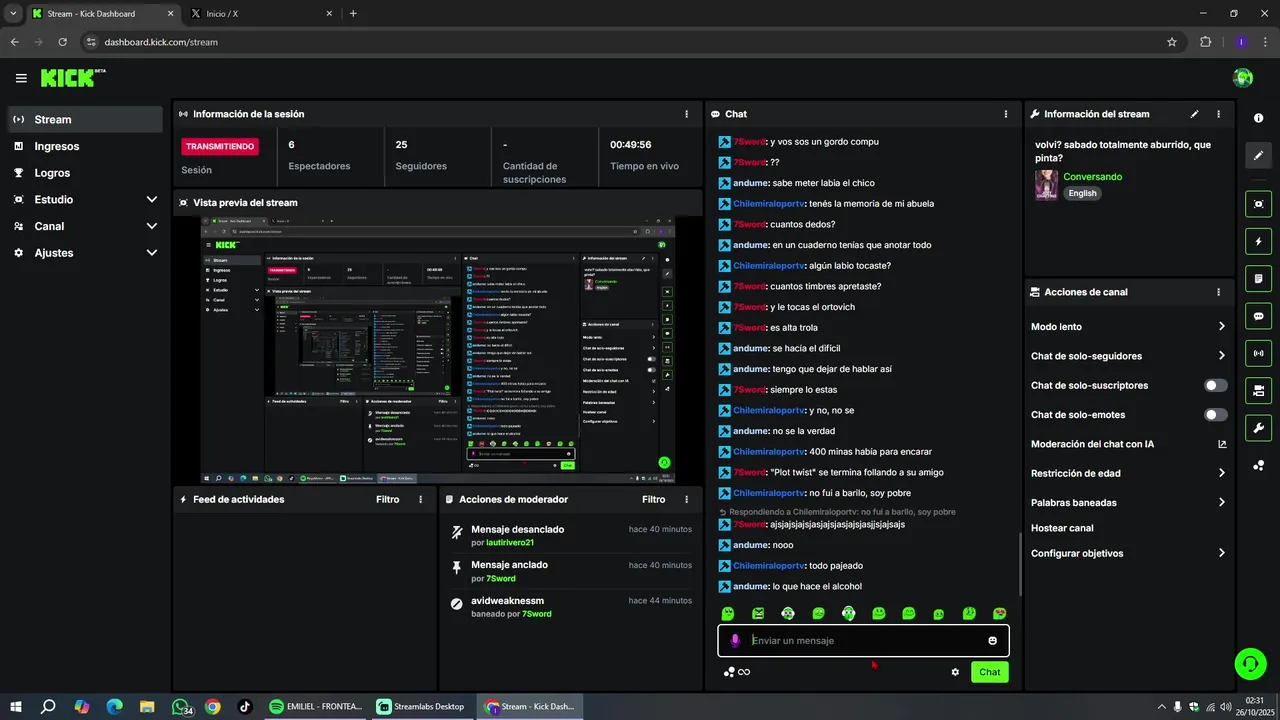Toggle Chat de solo-suscriptores switch
This screenshot has height=720, width=1280.
pyautogui.click(x=1216, y=385)
